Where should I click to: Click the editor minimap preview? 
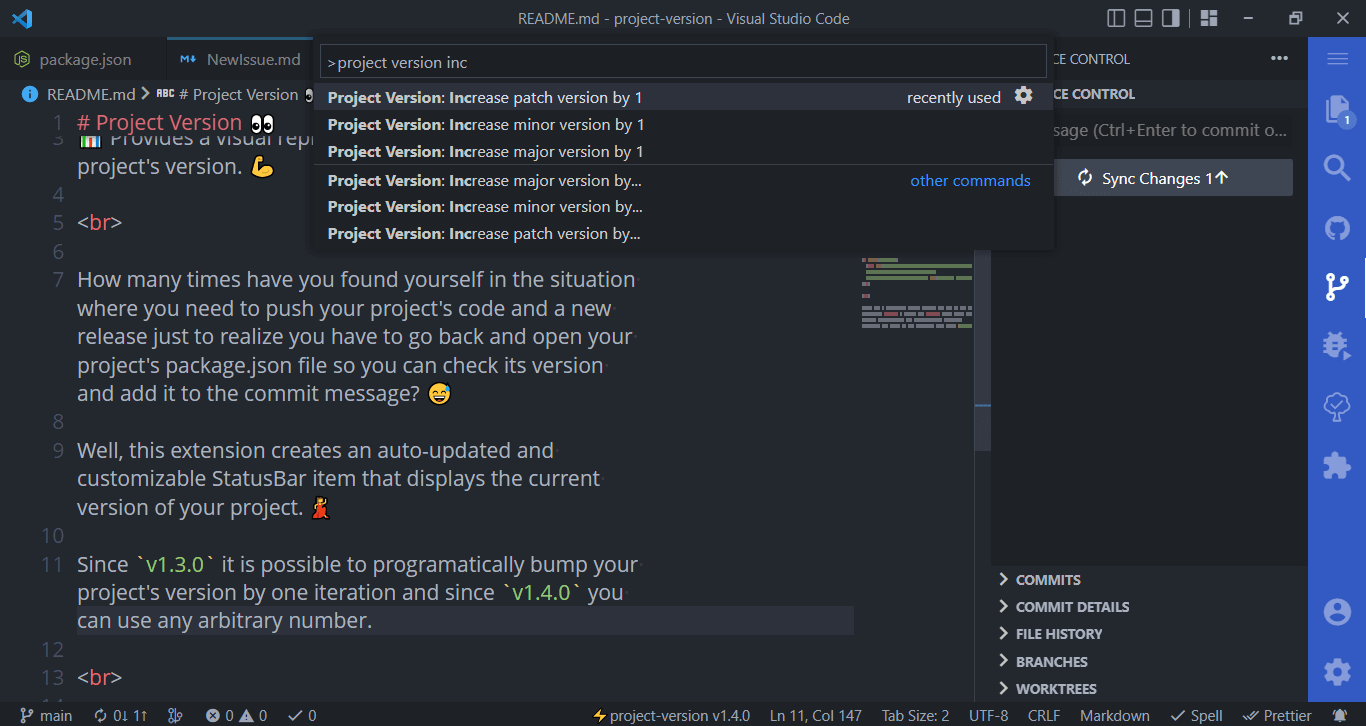point(917,293)
